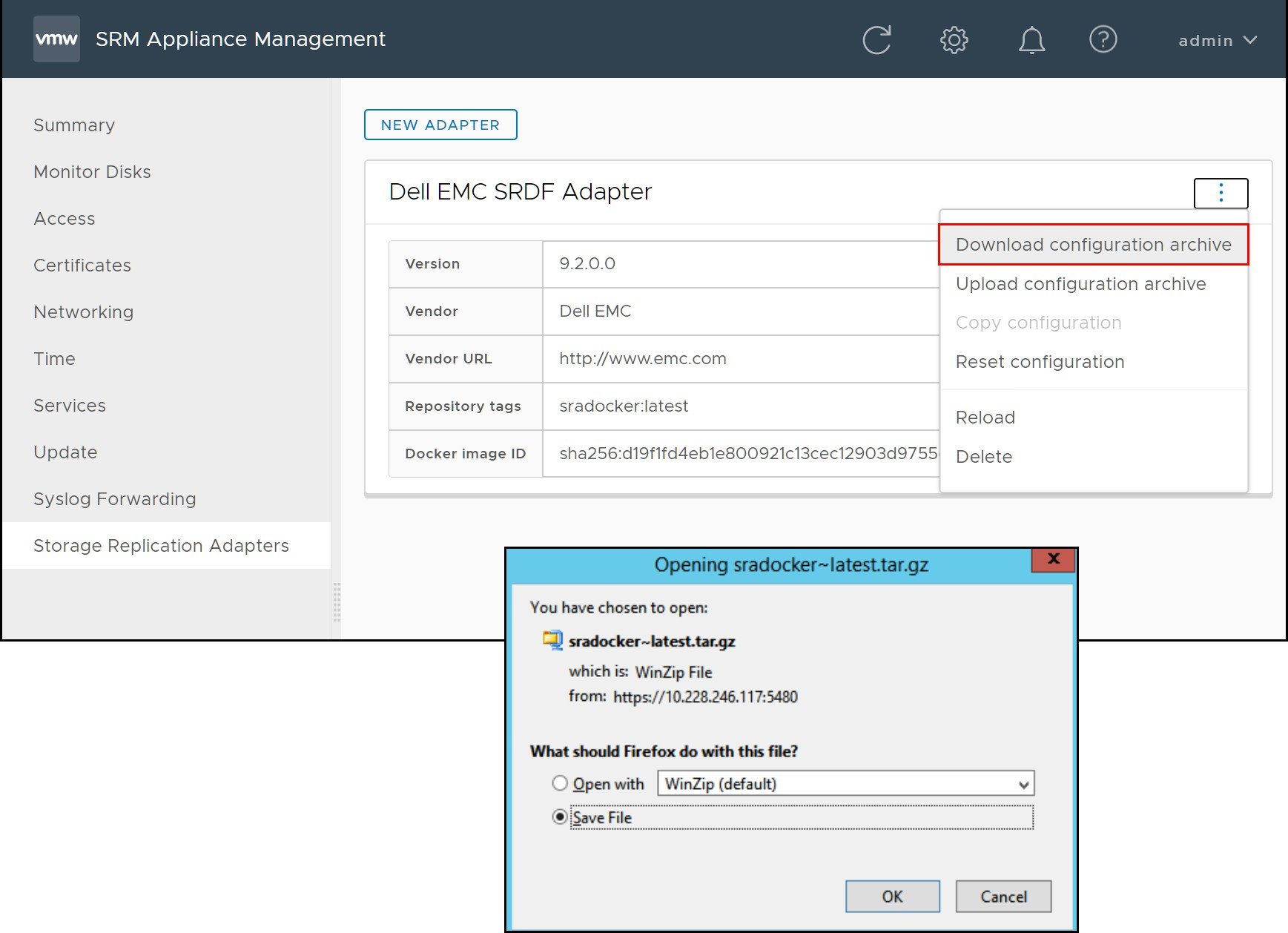Viewport: 1288px width, 933px height.
Task: Open the notifications bell icon
Action: pos(1031,40)
